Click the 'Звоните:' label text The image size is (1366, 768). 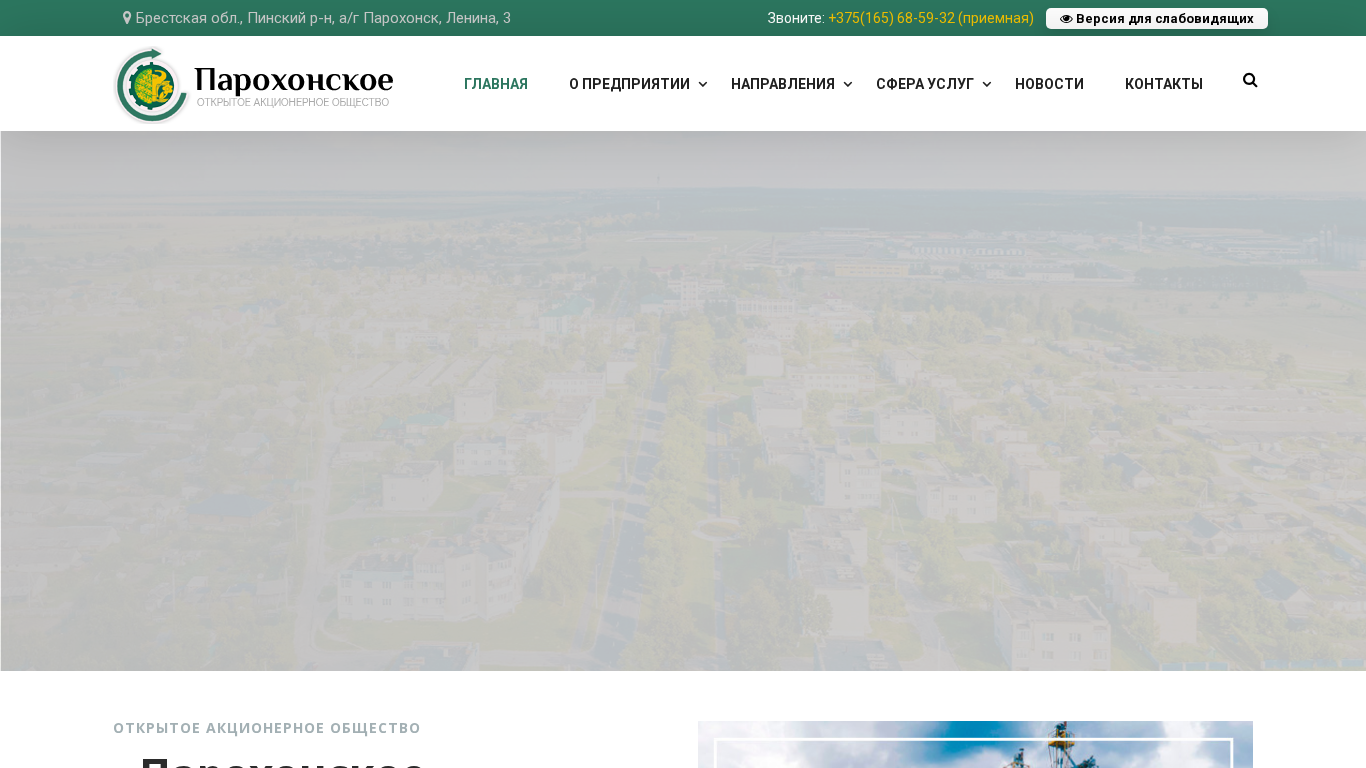(796, 18)
